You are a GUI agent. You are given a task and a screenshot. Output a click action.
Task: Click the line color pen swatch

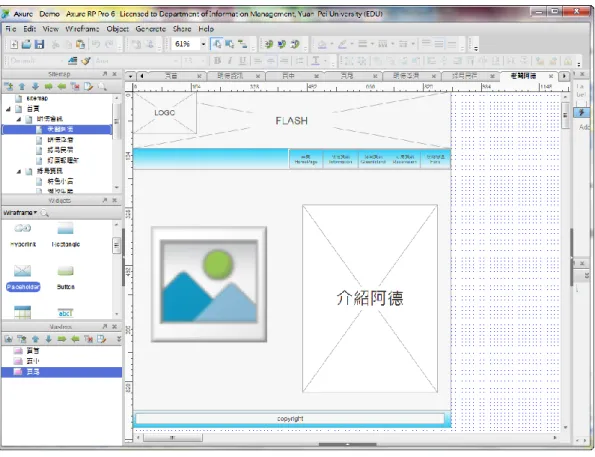(x=342, y=44)
